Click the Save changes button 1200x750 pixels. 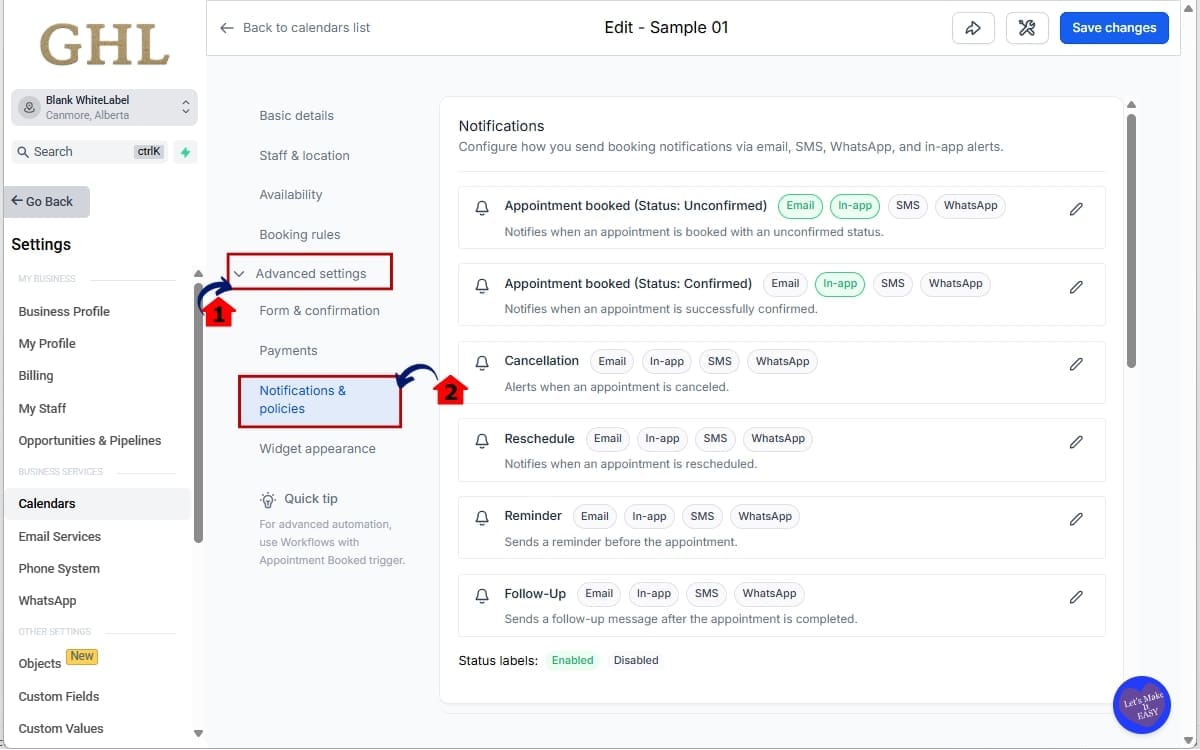[x=1113, y=28]
